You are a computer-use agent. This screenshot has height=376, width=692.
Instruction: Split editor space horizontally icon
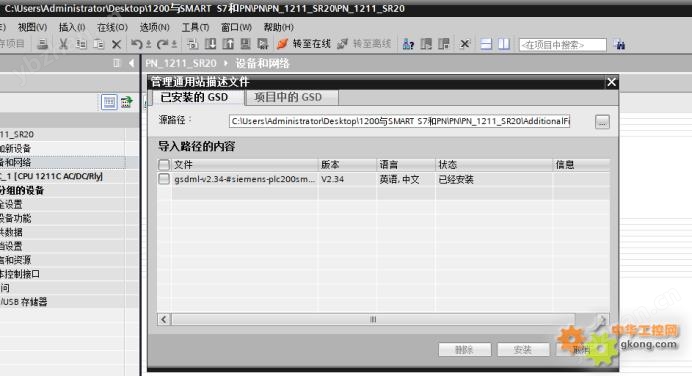pyautogui.click(x=486, y=44)
